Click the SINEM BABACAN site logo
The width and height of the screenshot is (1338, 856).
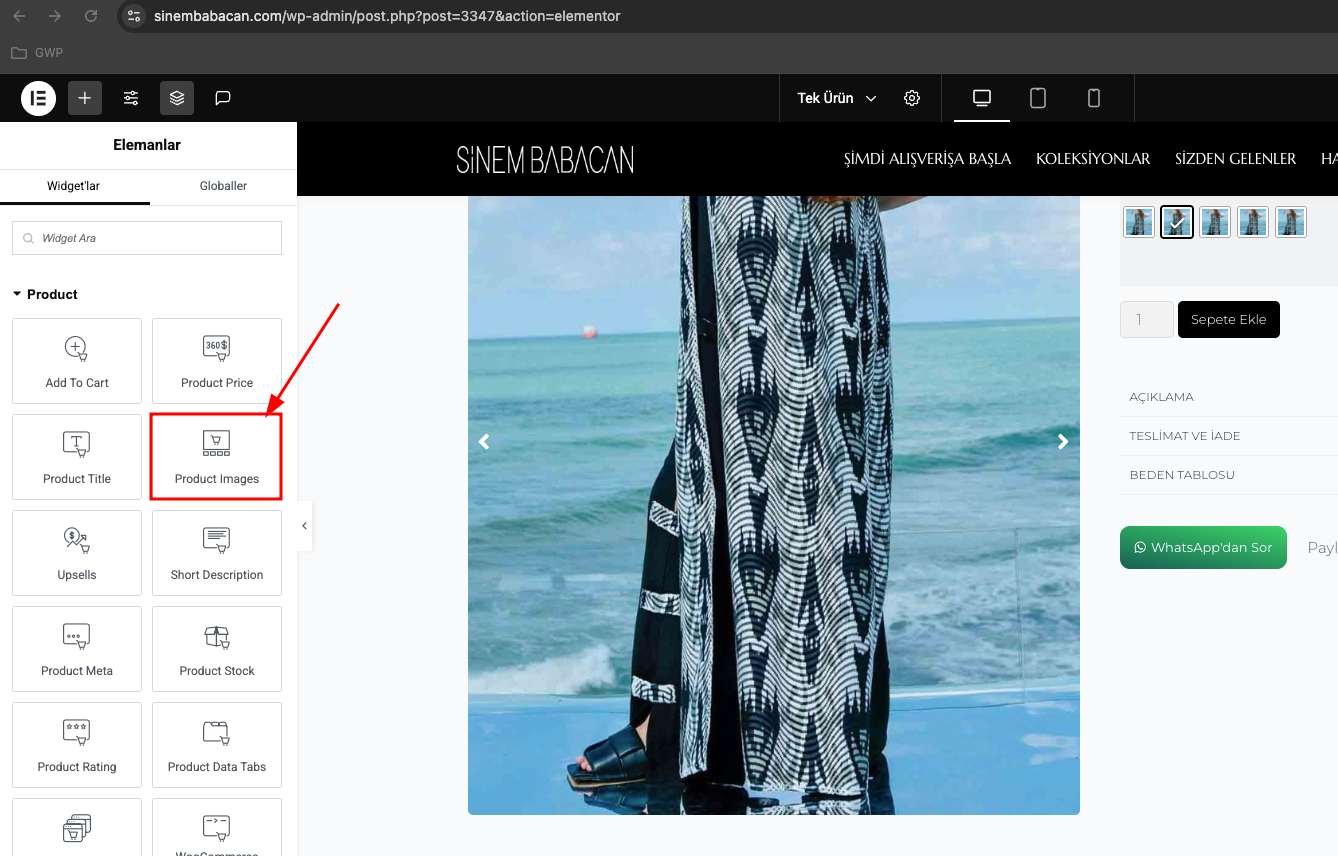545,160
